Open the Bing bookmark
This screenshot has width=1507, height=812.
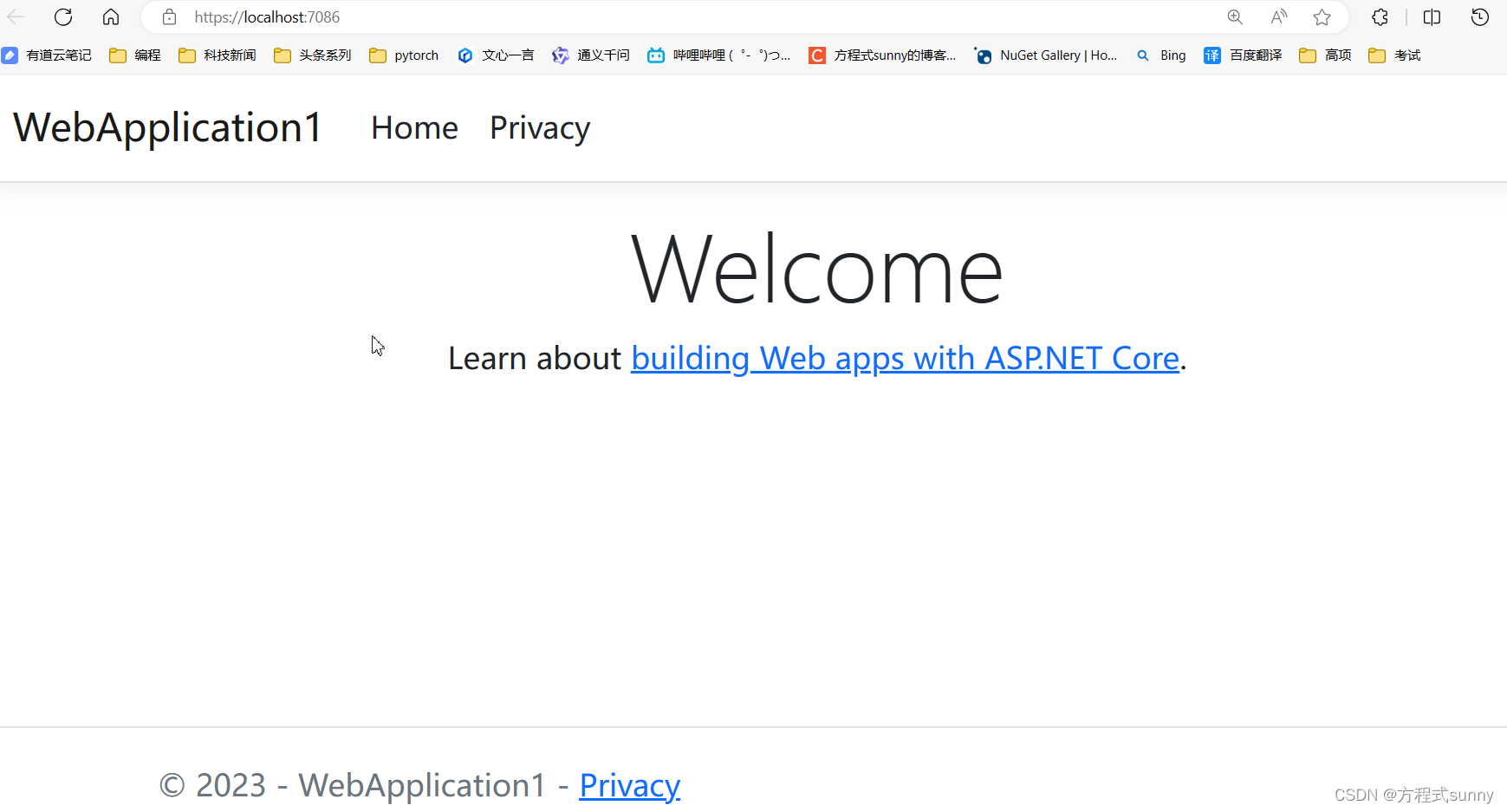1161,55
